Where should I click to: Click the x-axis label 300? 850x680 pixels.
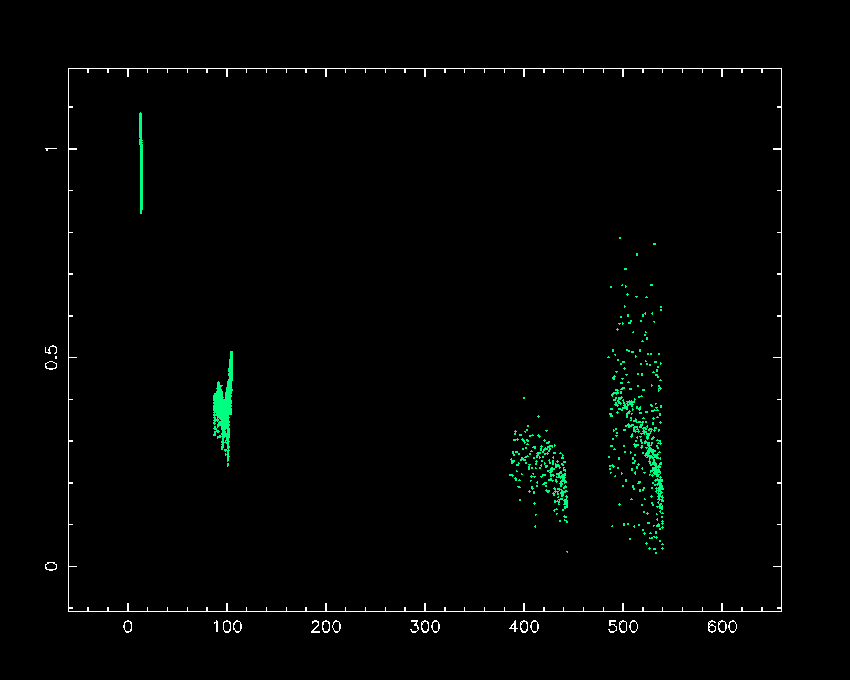[424, 627]
